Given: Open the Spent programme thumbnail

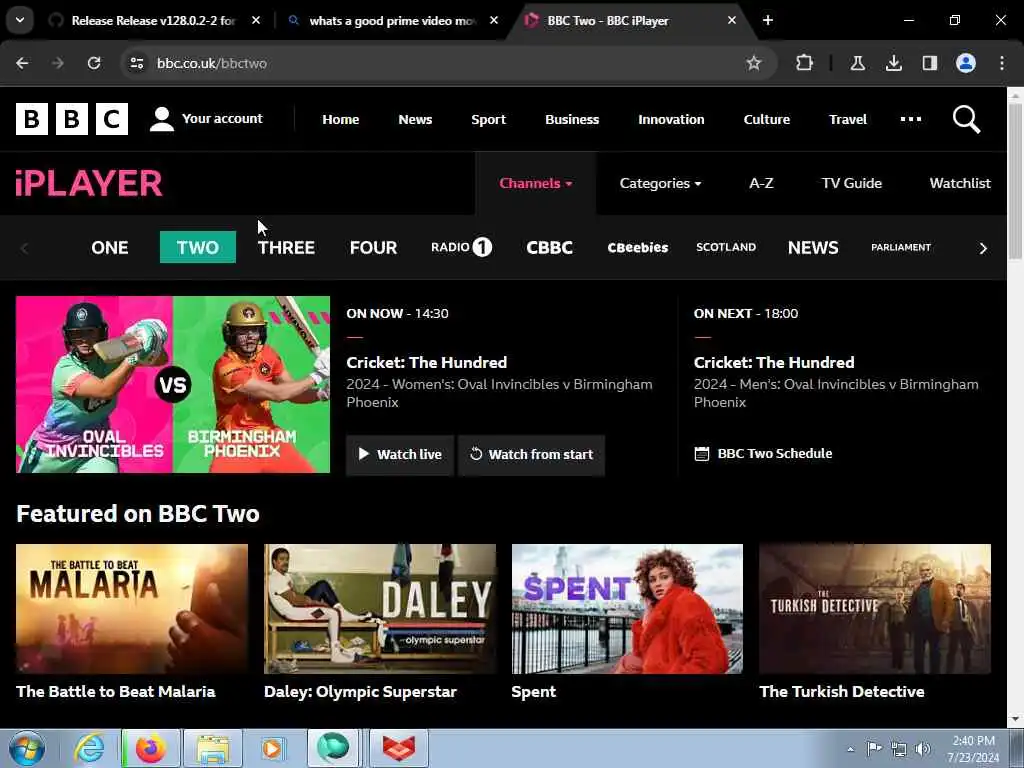Looking at the screenshot, I should coord(627,609).
